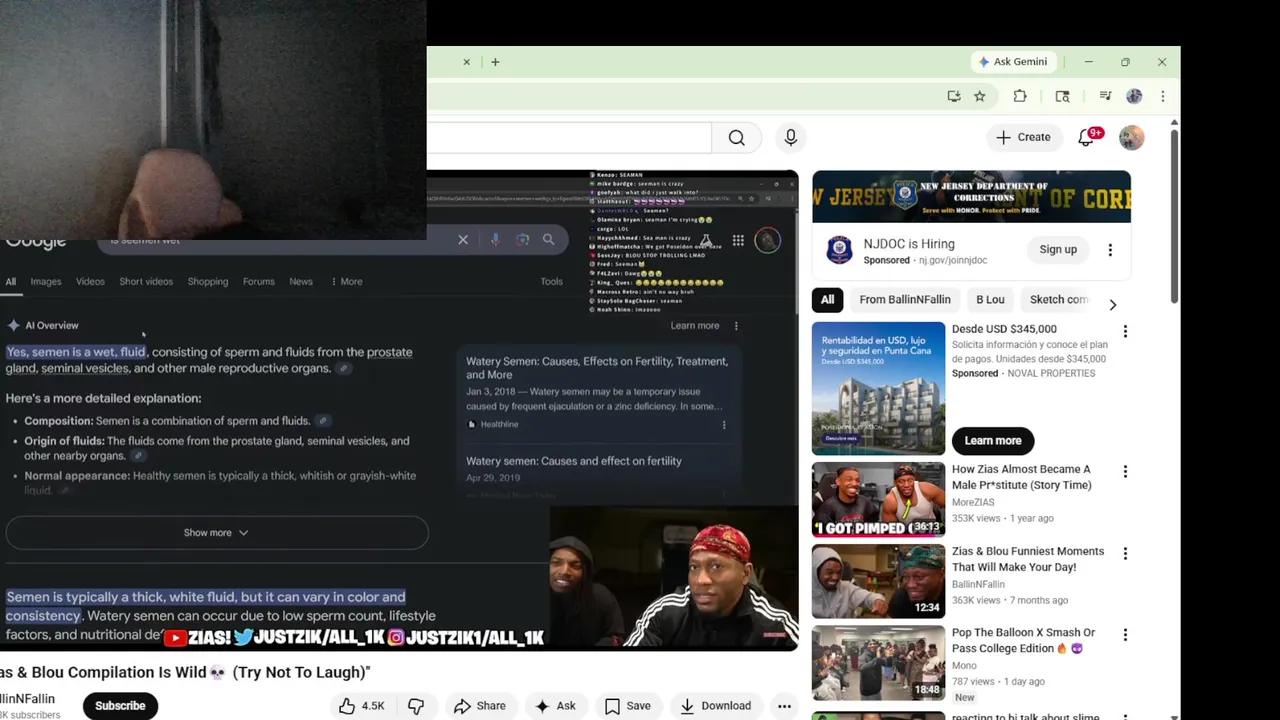Click Learn more on Punta Cana ad
Viewport: 1280px width, 720px height.
click(993, 441)
